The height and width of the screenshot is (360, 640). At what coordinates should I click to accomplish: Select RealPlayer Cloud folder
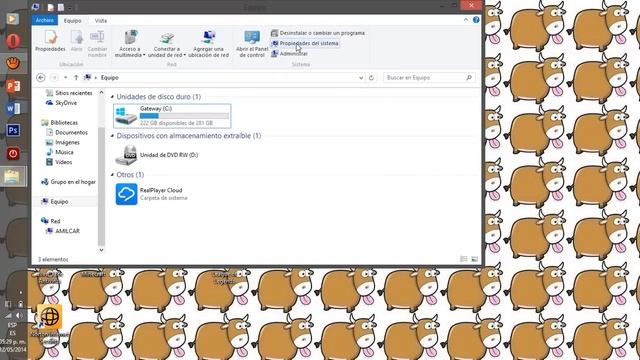(x=151, y=194)
